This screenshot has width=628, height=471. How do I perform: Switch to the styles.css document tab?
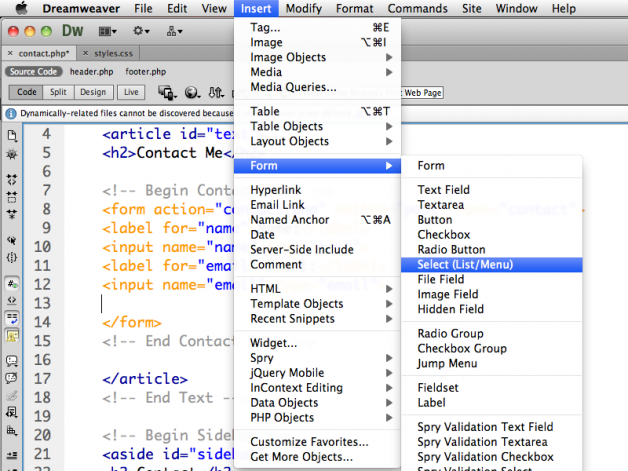click(x=113, y=53)
